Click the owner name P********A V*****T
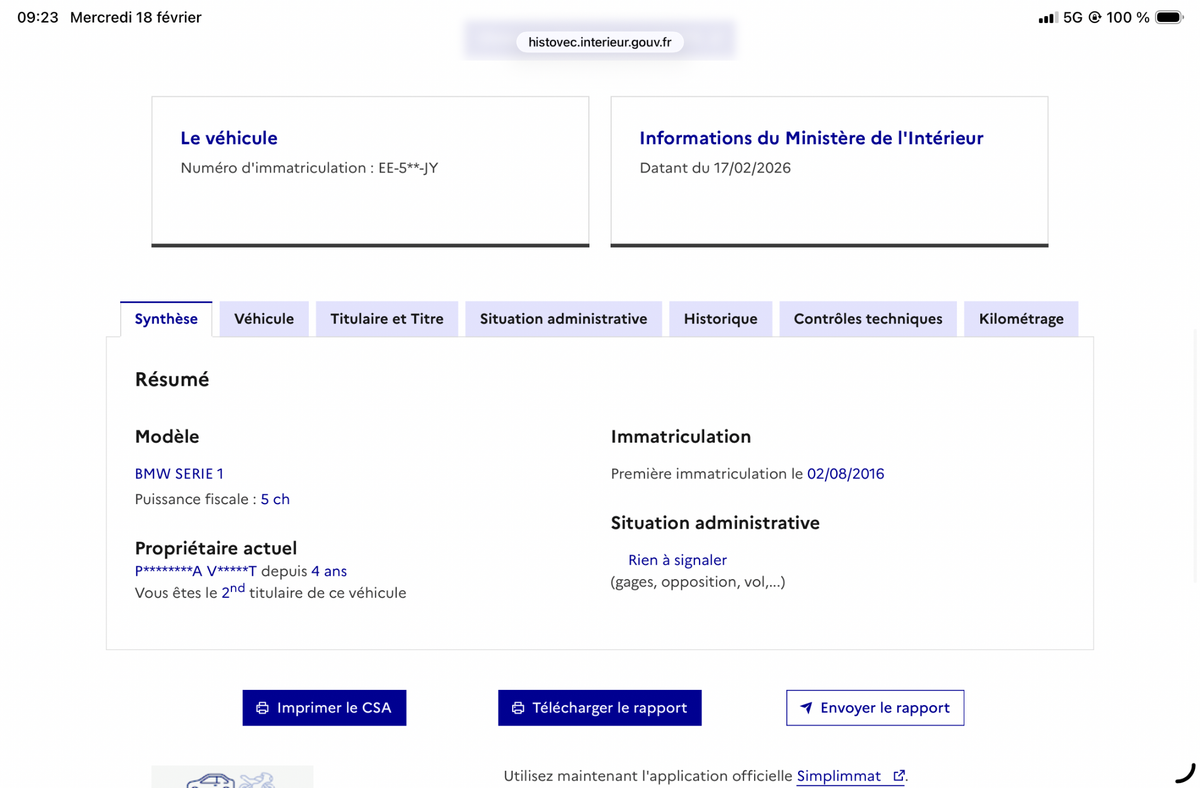This screenshot has width=1200, height=788. 196,571
